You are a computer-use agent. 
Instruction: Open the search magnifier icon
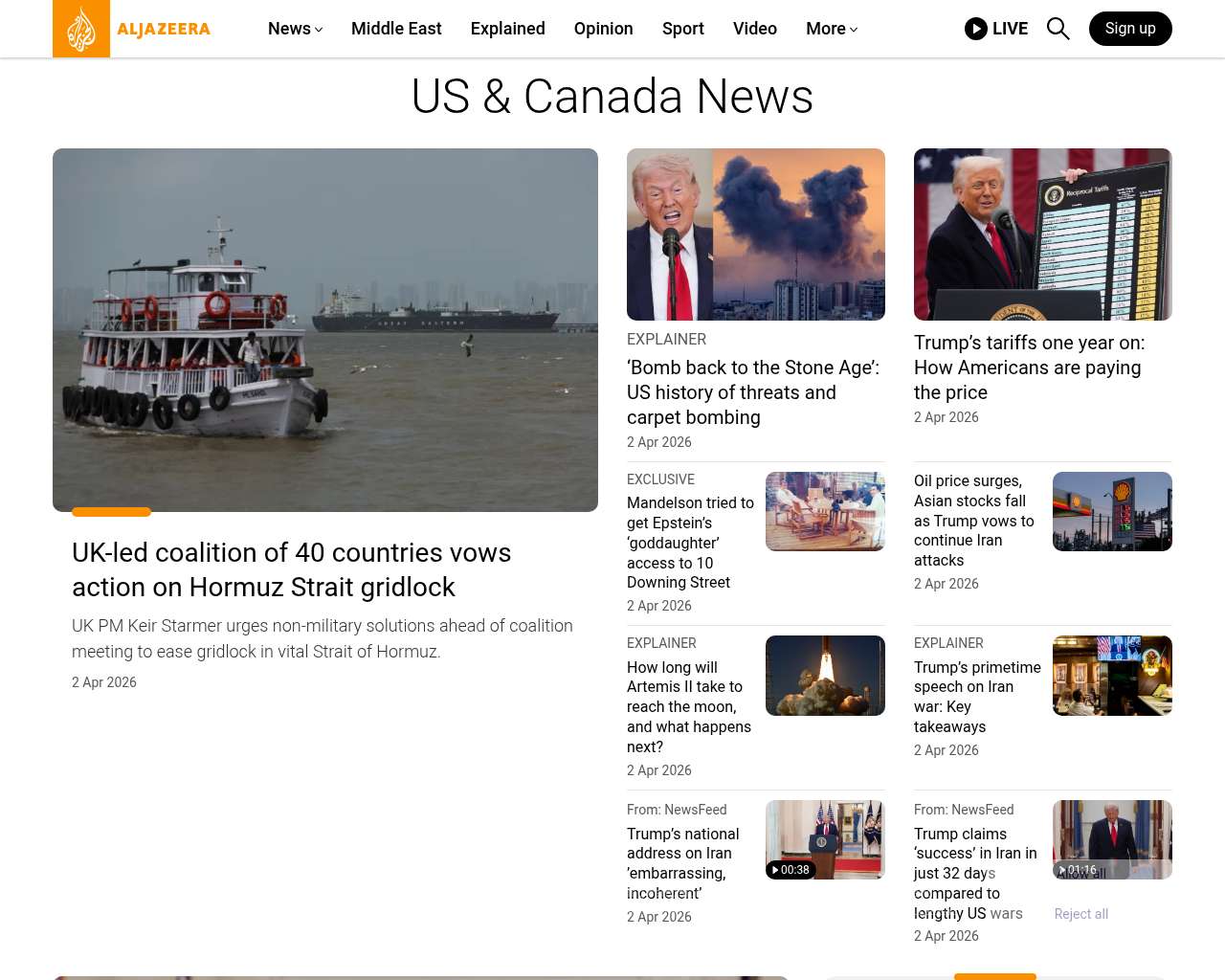(x=1058, y=29)
